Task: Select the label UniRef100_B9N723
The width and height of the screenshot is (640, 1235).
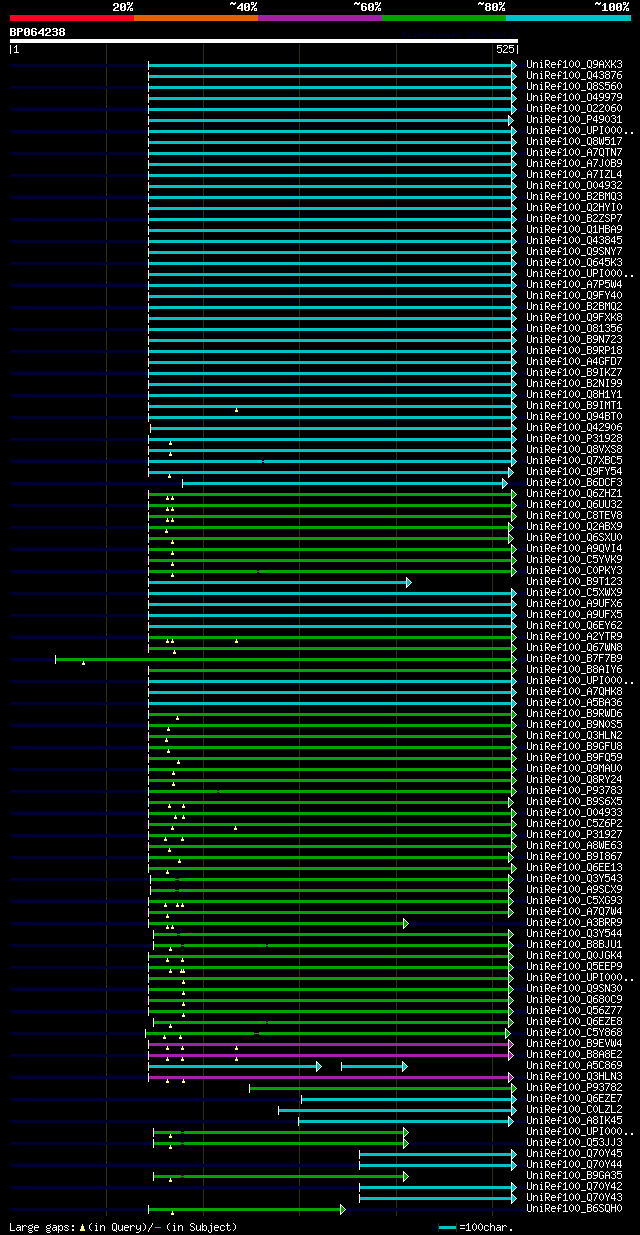Action: pyautogui.click(x=574, y=340)
